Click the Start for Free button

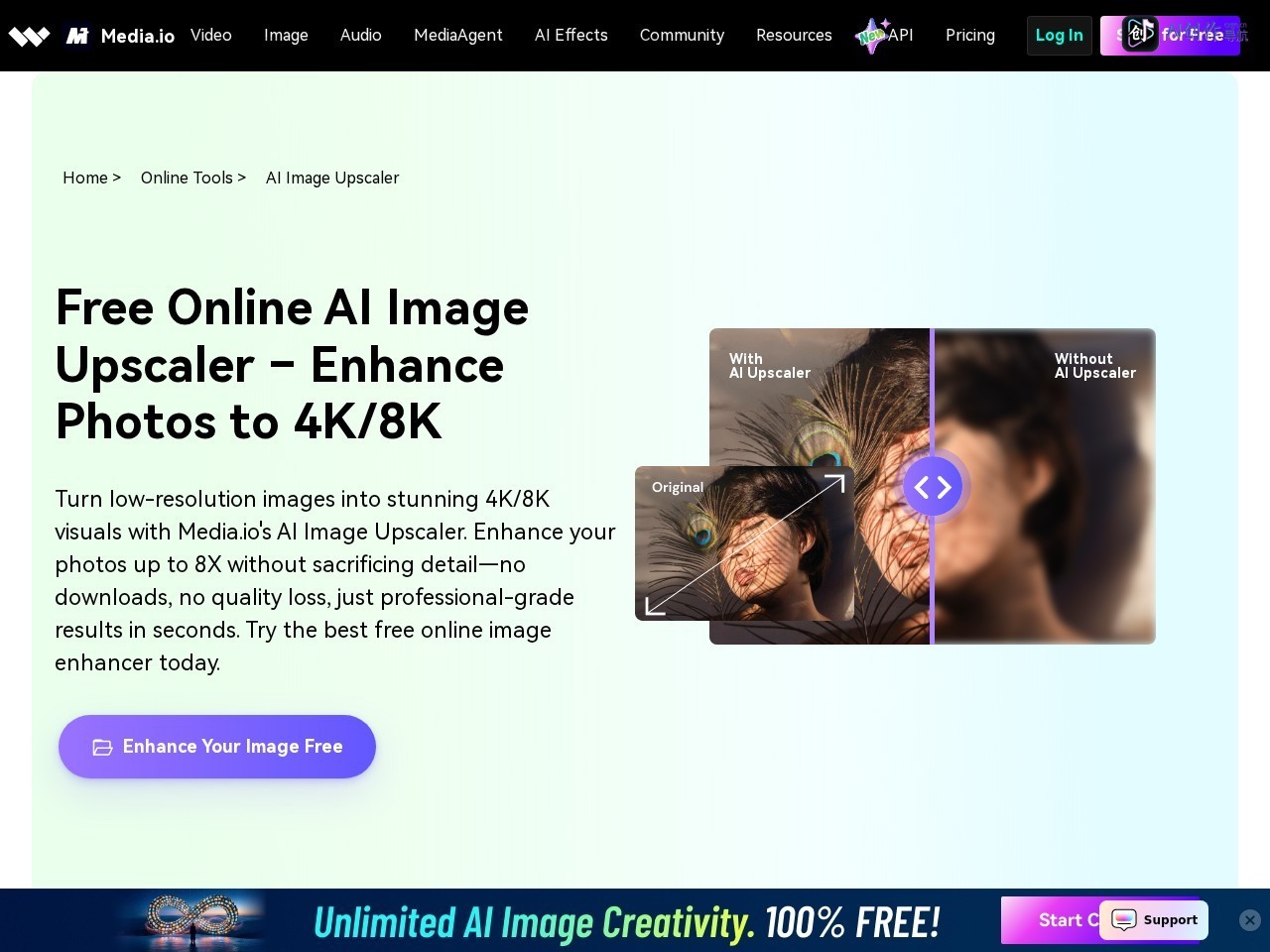pyautogui.click(x=1171, y=36)
